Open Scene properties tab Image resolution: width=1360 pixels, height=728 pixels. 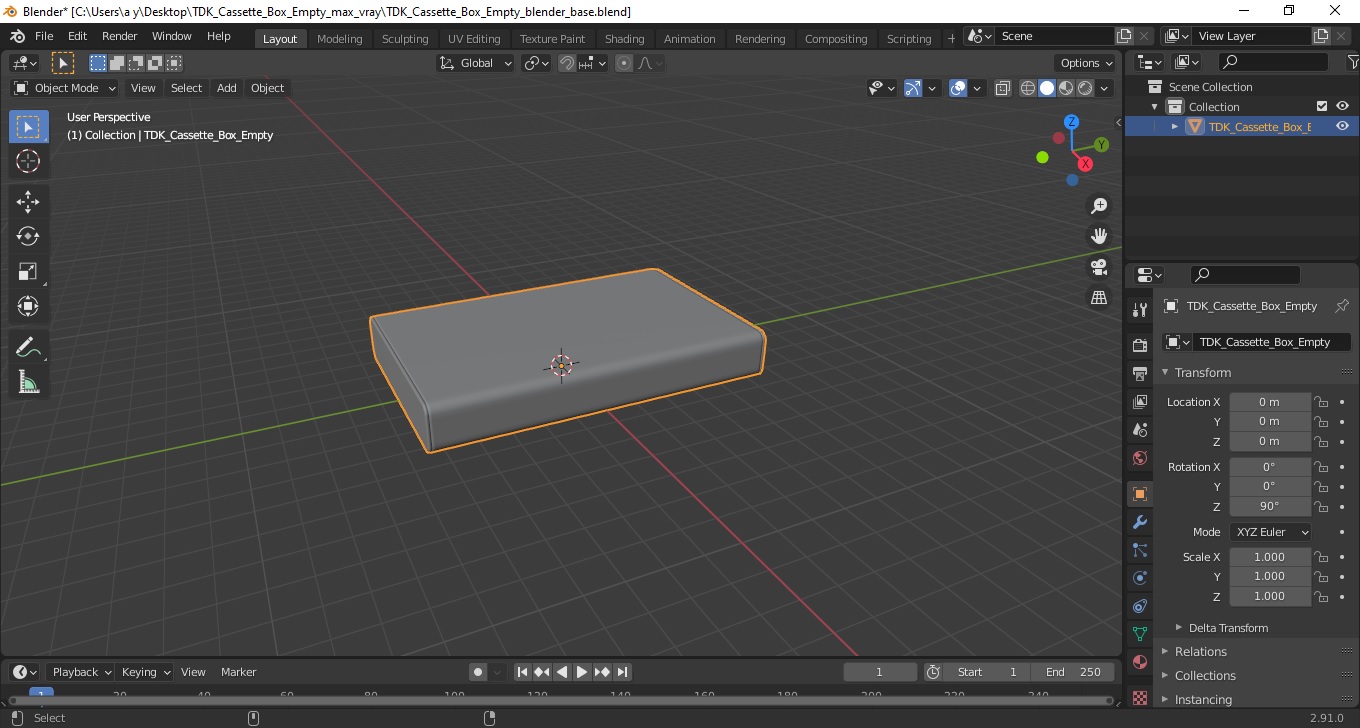(1140, 429)
